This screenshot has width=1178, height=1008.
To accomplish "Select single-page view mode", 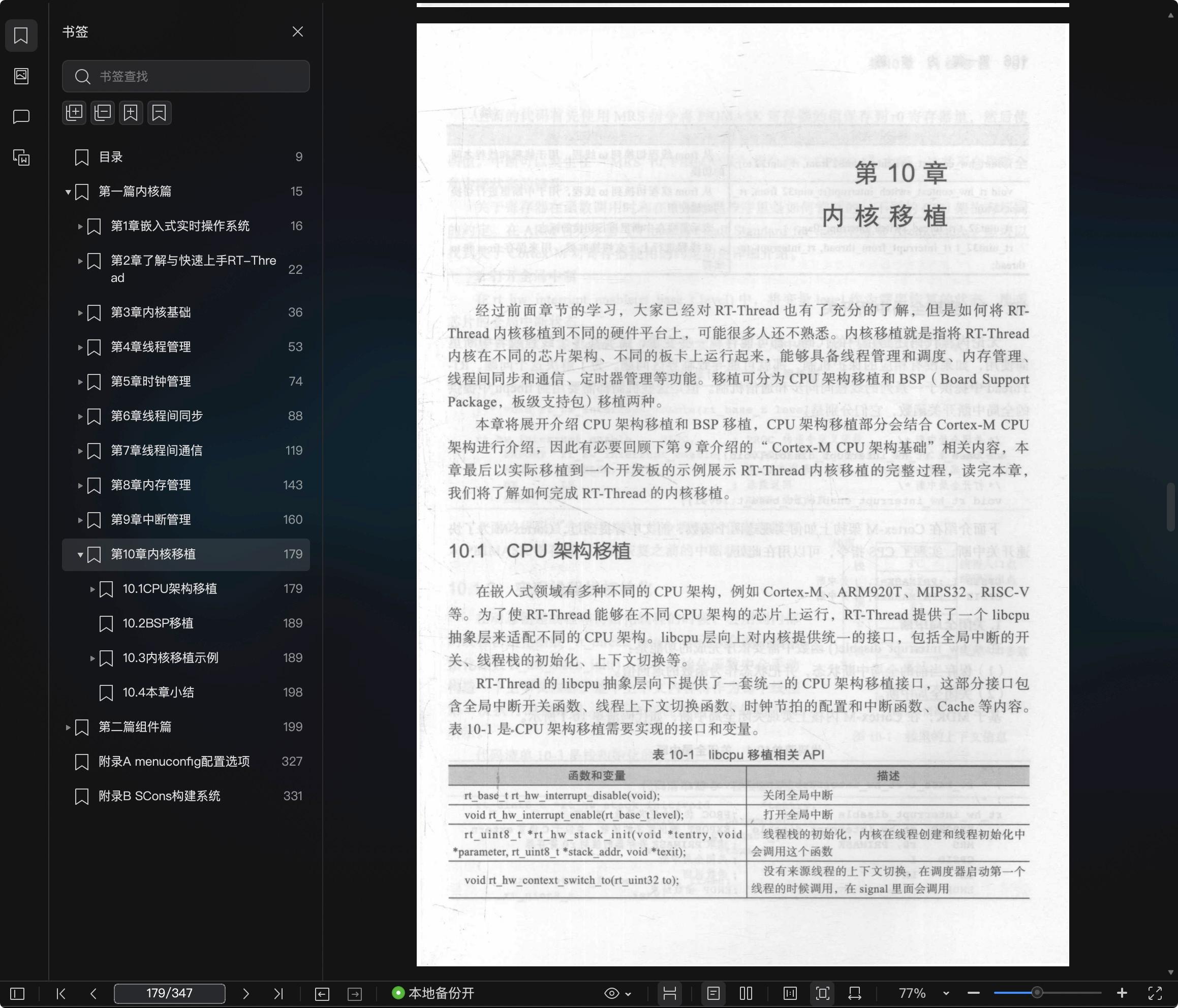I will [713, 993].
